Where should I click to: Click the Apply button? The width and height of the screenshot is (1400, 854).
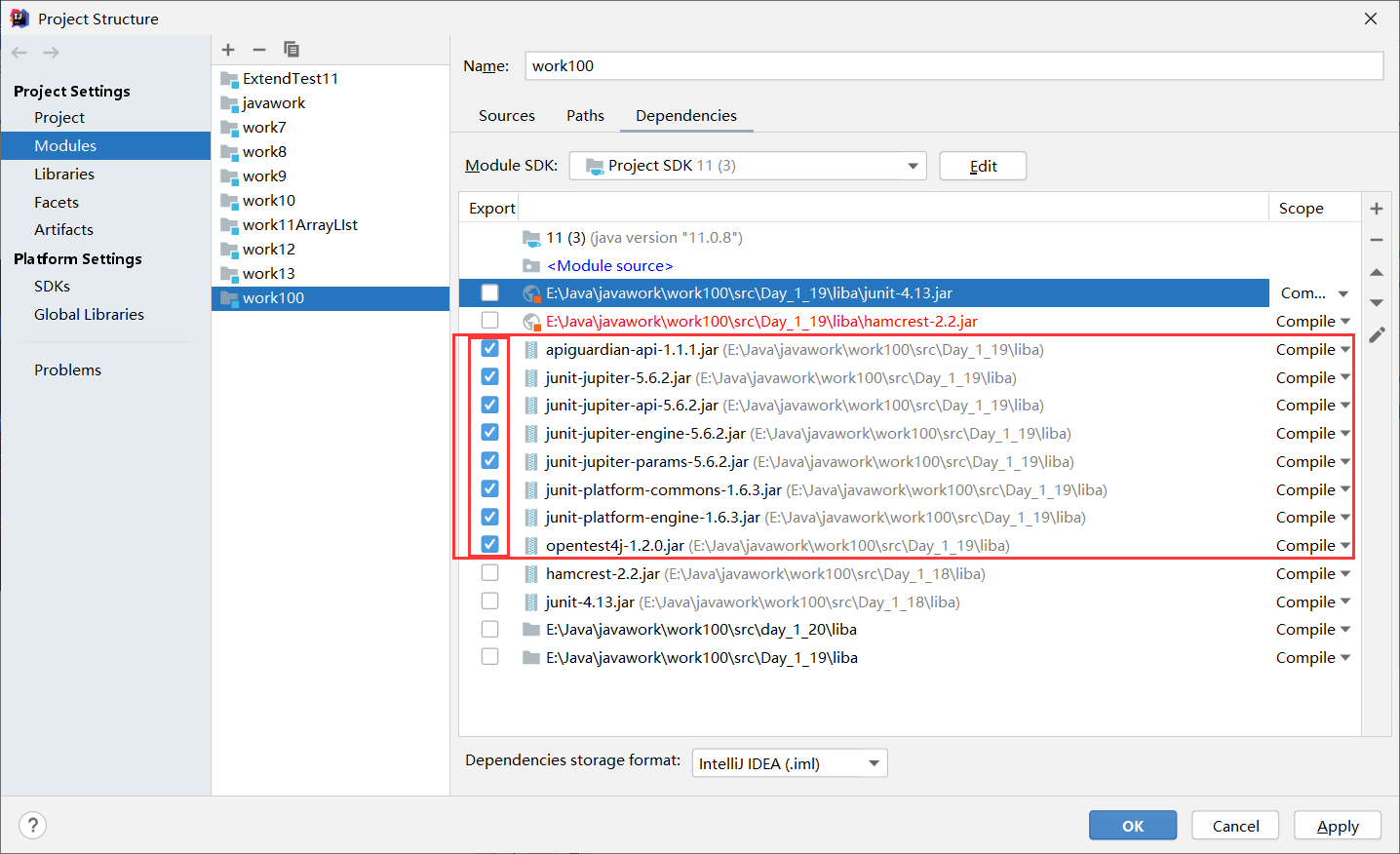[x=1338, y=826]
